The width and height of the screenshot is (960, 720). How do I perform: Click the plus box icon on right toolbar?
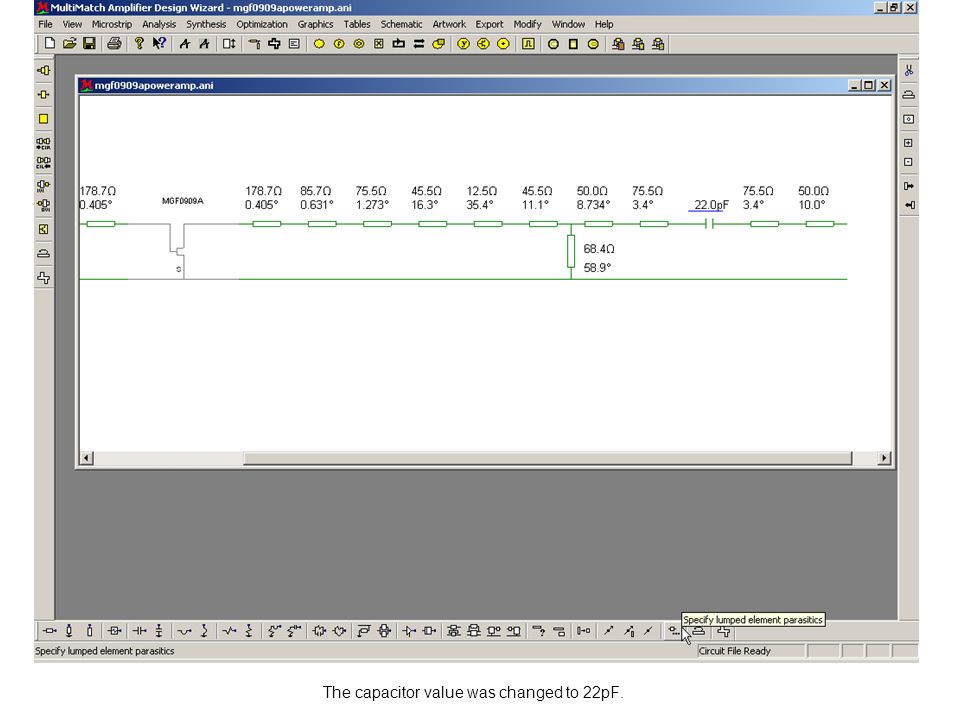909,143
